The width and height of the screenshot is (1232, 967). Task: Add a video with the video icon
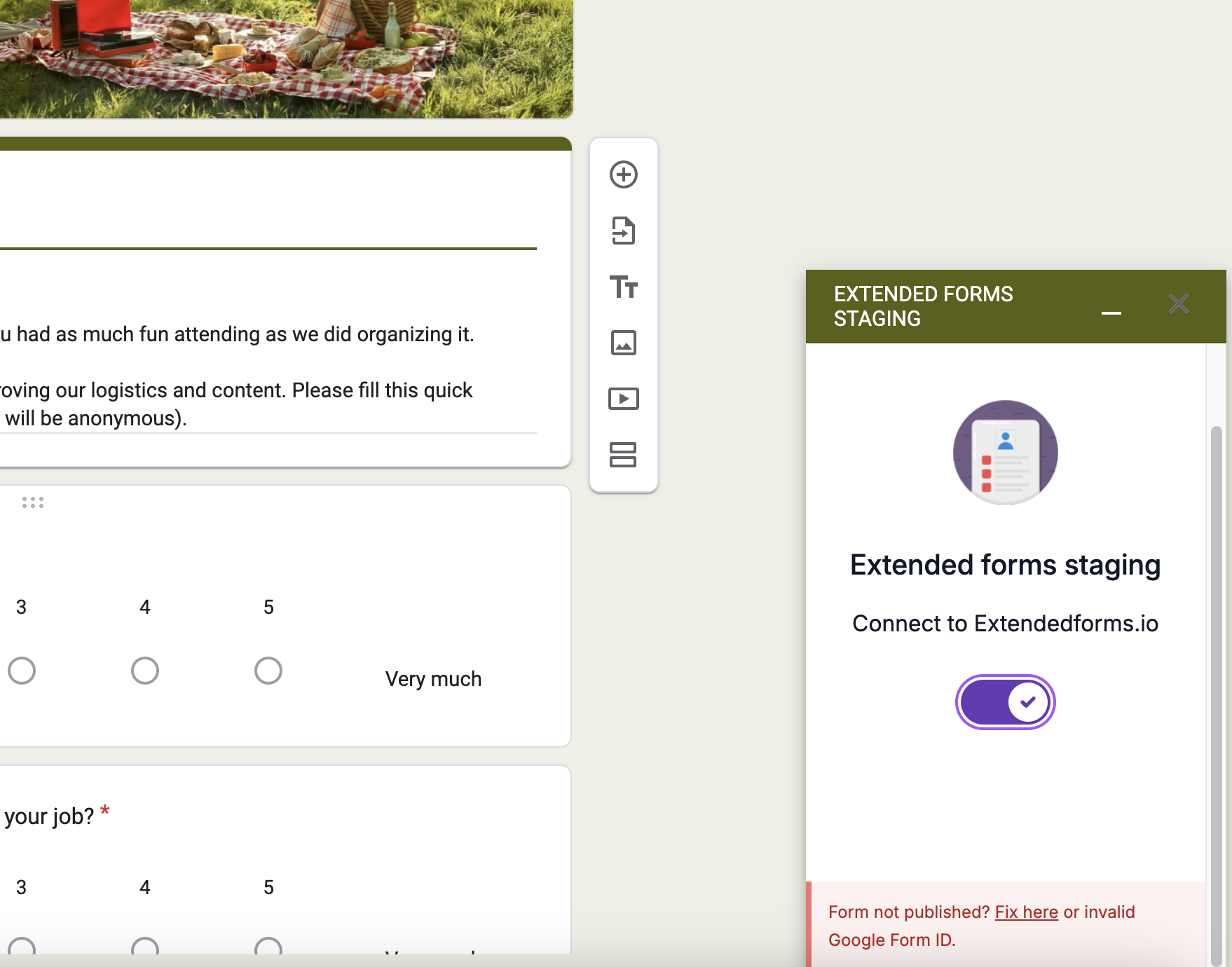click(x=624, y=399)
